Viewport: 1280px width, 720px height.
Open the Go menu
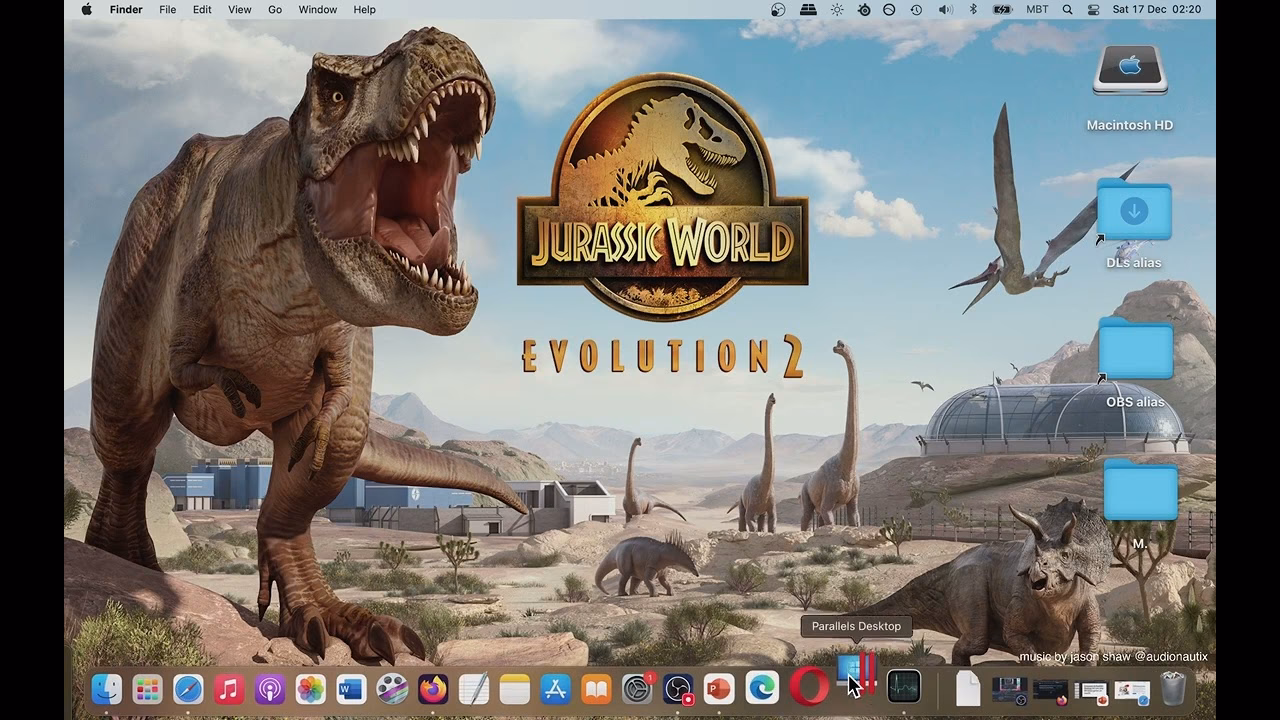[275, 9]
